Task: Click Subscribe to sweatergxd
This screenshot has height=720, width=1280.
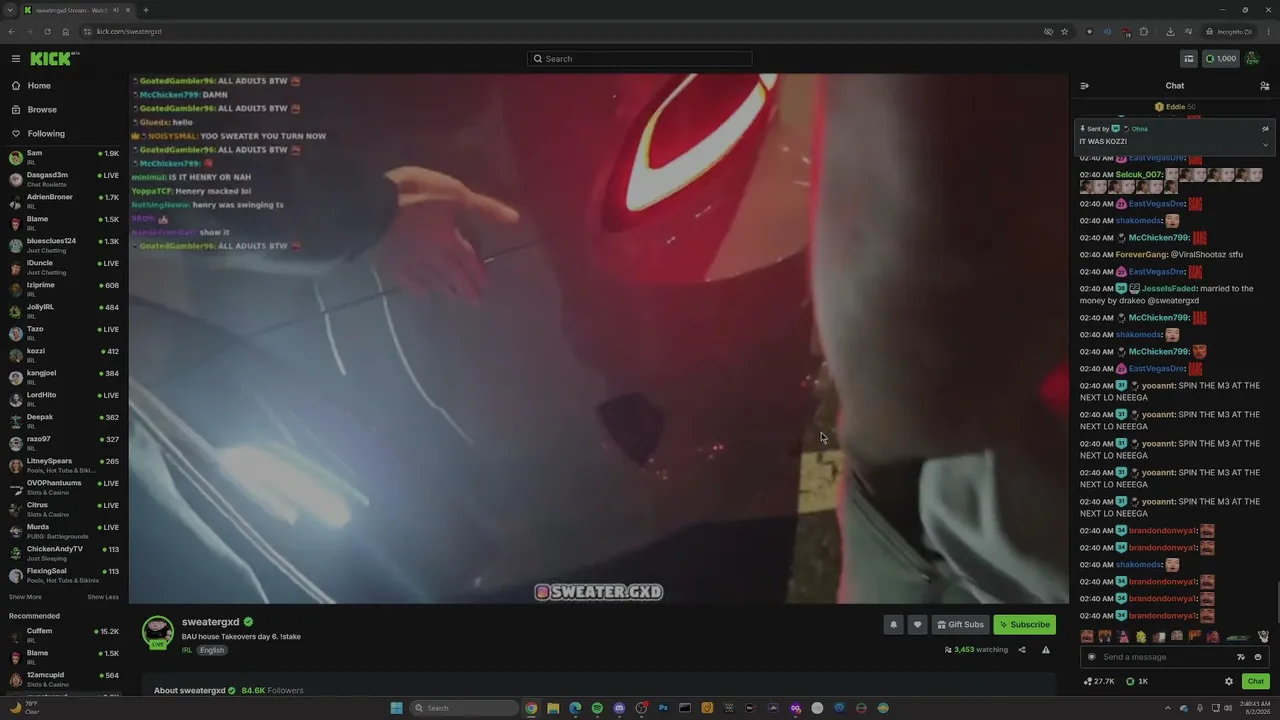Action: [x=1024, y=625]
